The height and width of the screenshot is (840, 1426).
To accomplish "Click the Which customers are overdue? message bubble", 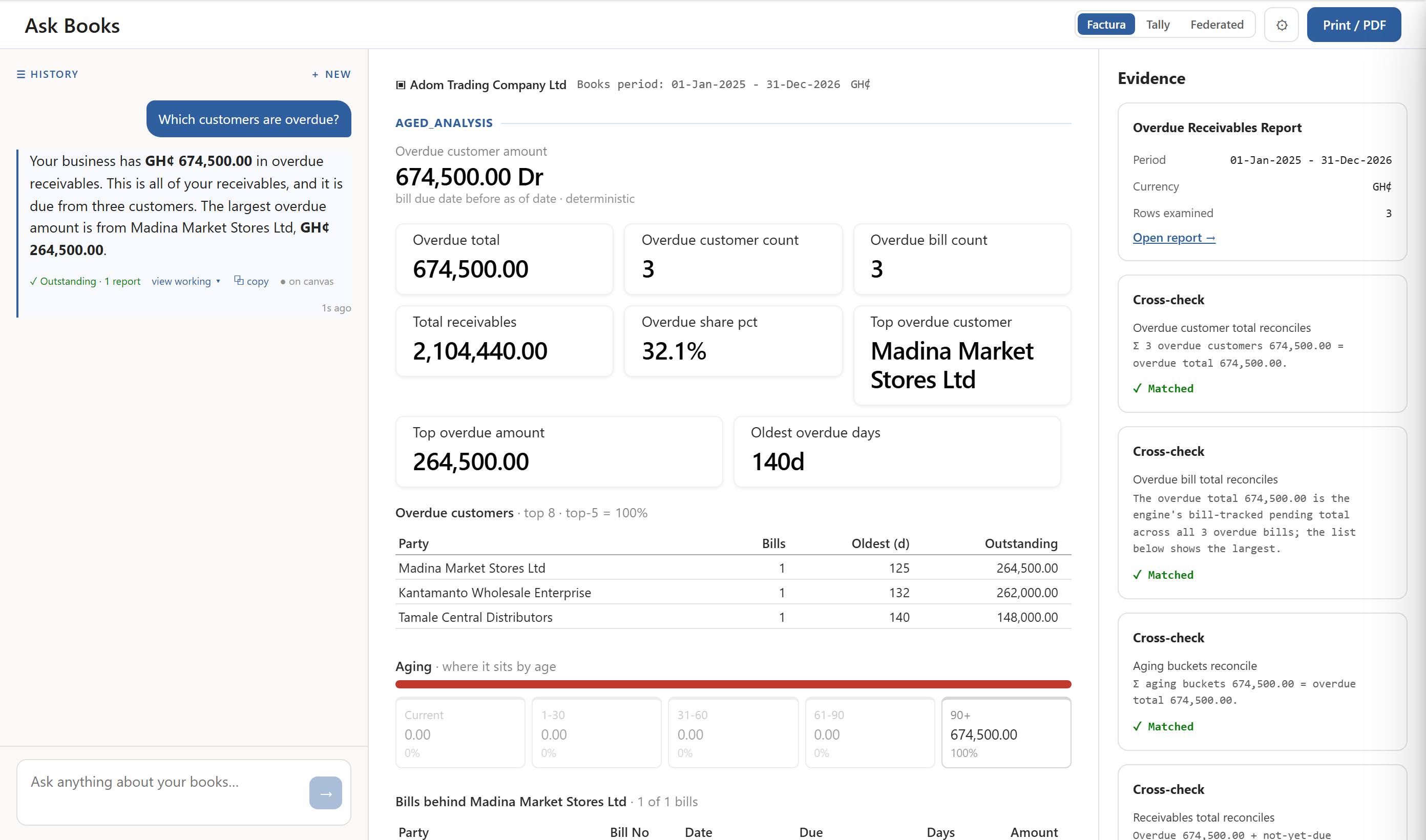I will click(248, 119).
